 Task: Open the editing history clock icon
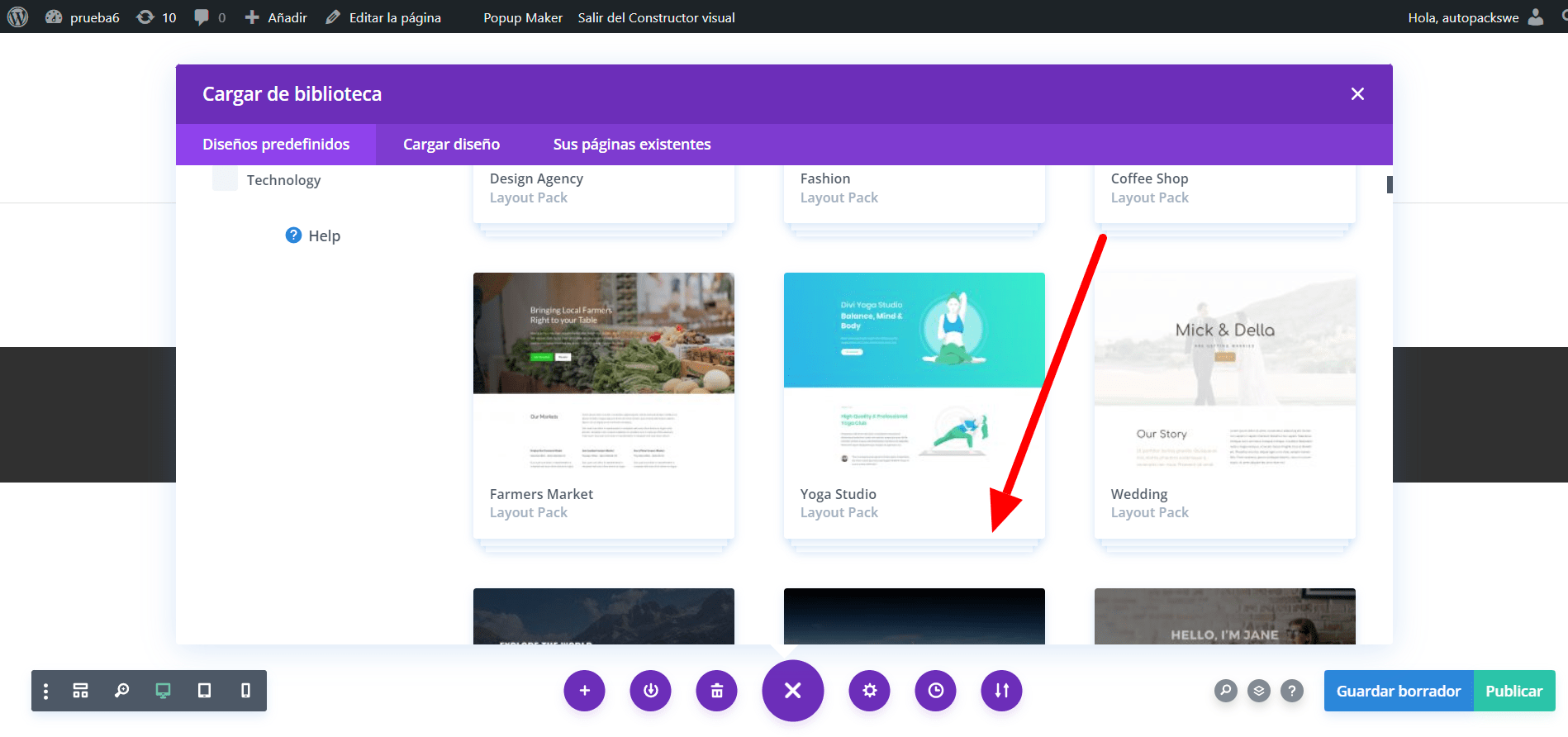[x=935, y=691]
